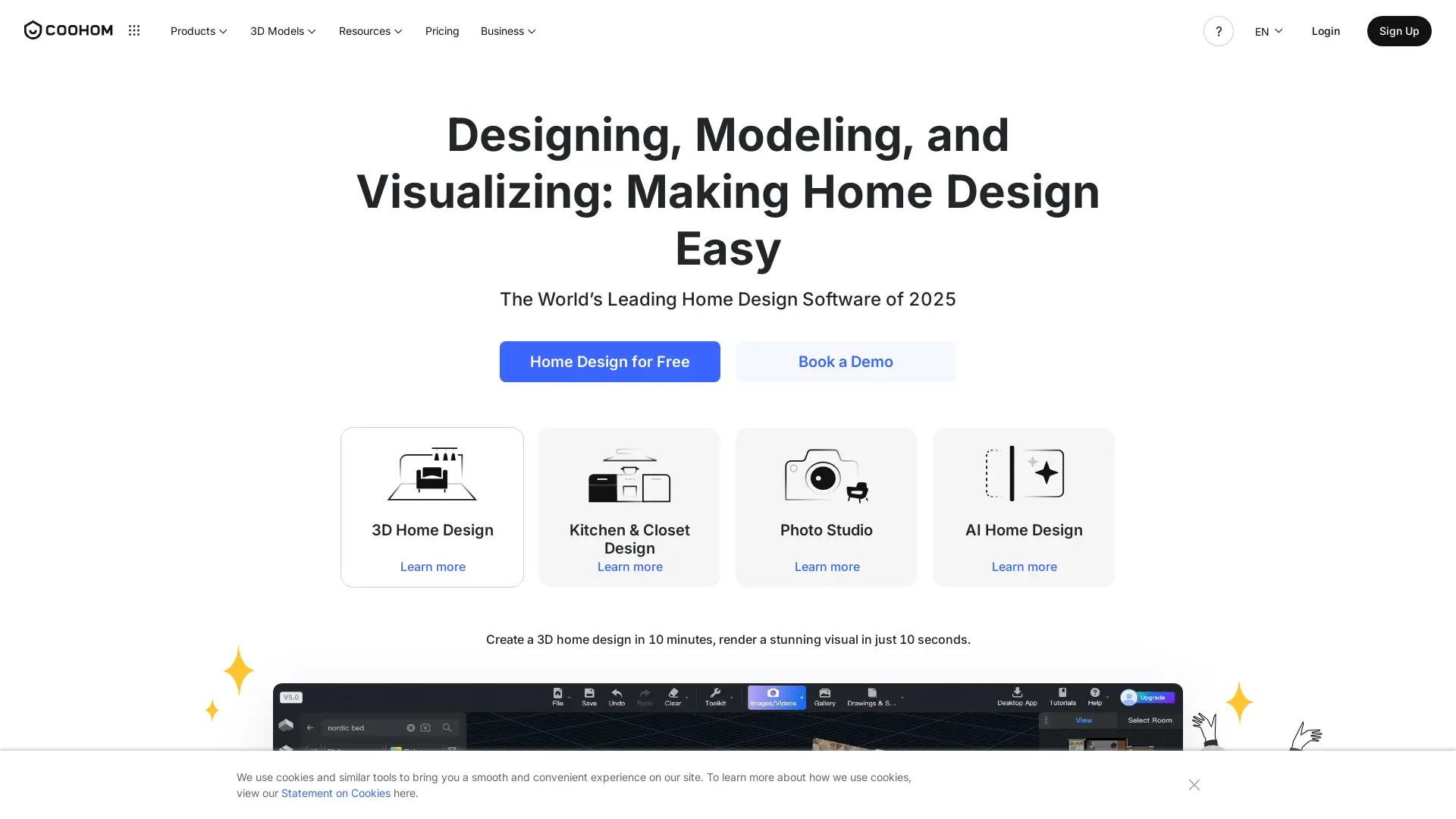Image resolution: width=1456 pixels, height=819 pixels.
Task: Click the magnifier search icon in preview
Action: click(447, 728)
